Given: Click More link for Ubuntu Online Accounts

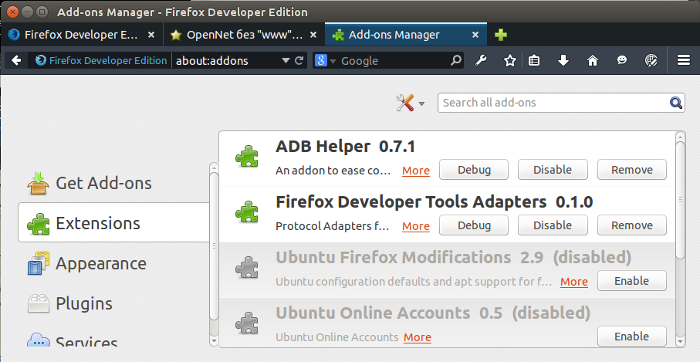Looking at the screenshot, I should click(417, 337).
